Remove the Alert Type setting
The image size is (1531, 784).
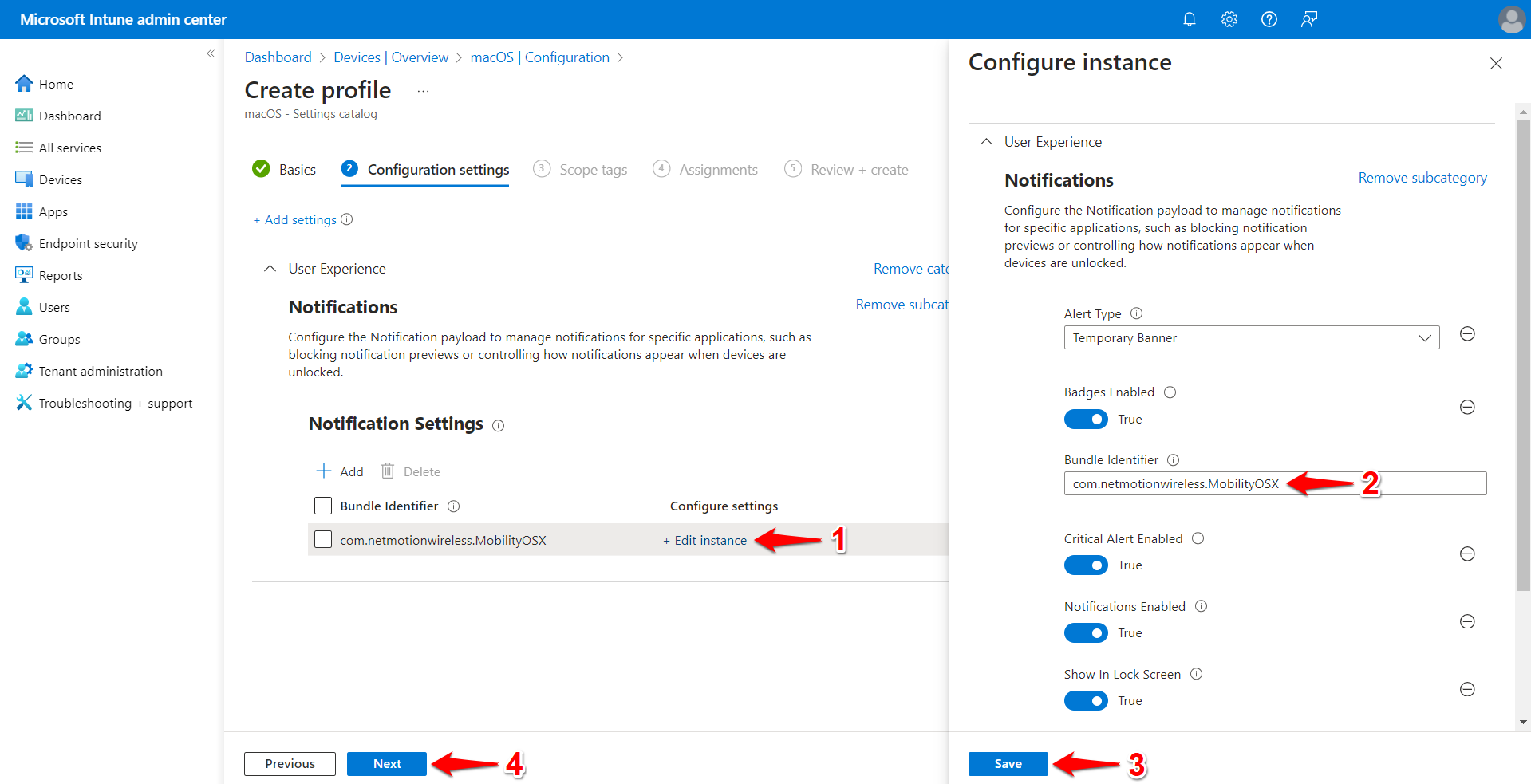pos(1466,333)
